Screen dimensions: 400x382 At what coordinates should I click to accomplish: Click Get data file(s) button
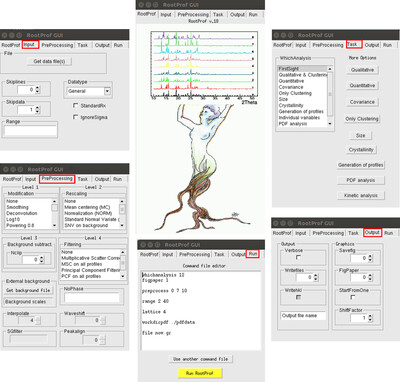pyautogui.click(x=49, y=61)
